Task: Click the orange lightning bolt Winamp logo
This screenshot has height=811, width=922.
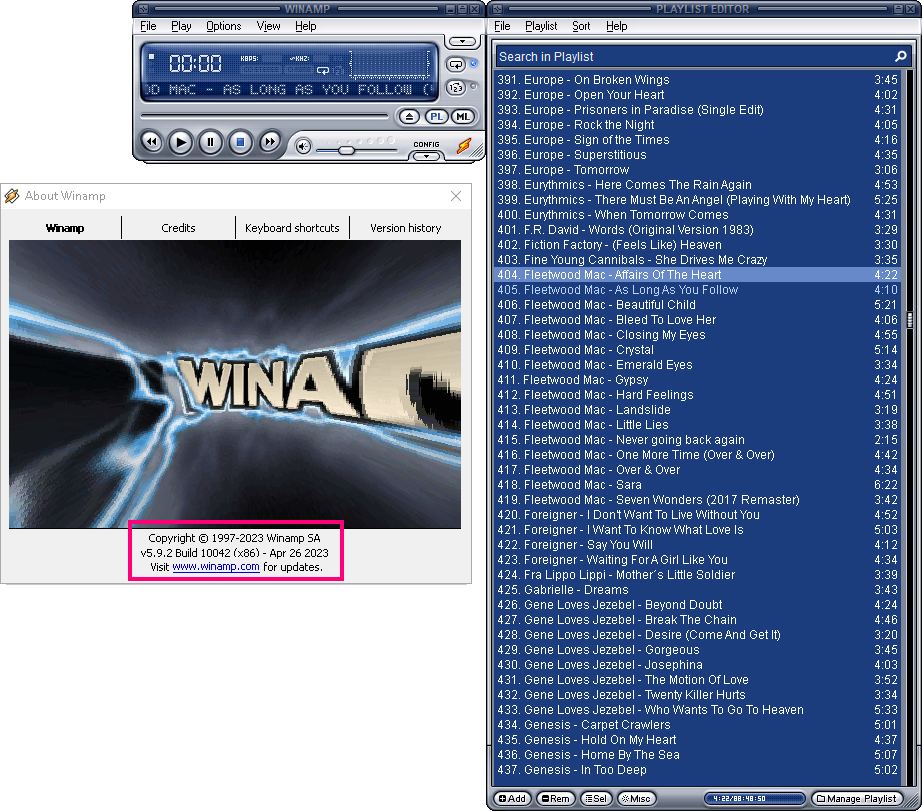Action: (x=464, y=145)
